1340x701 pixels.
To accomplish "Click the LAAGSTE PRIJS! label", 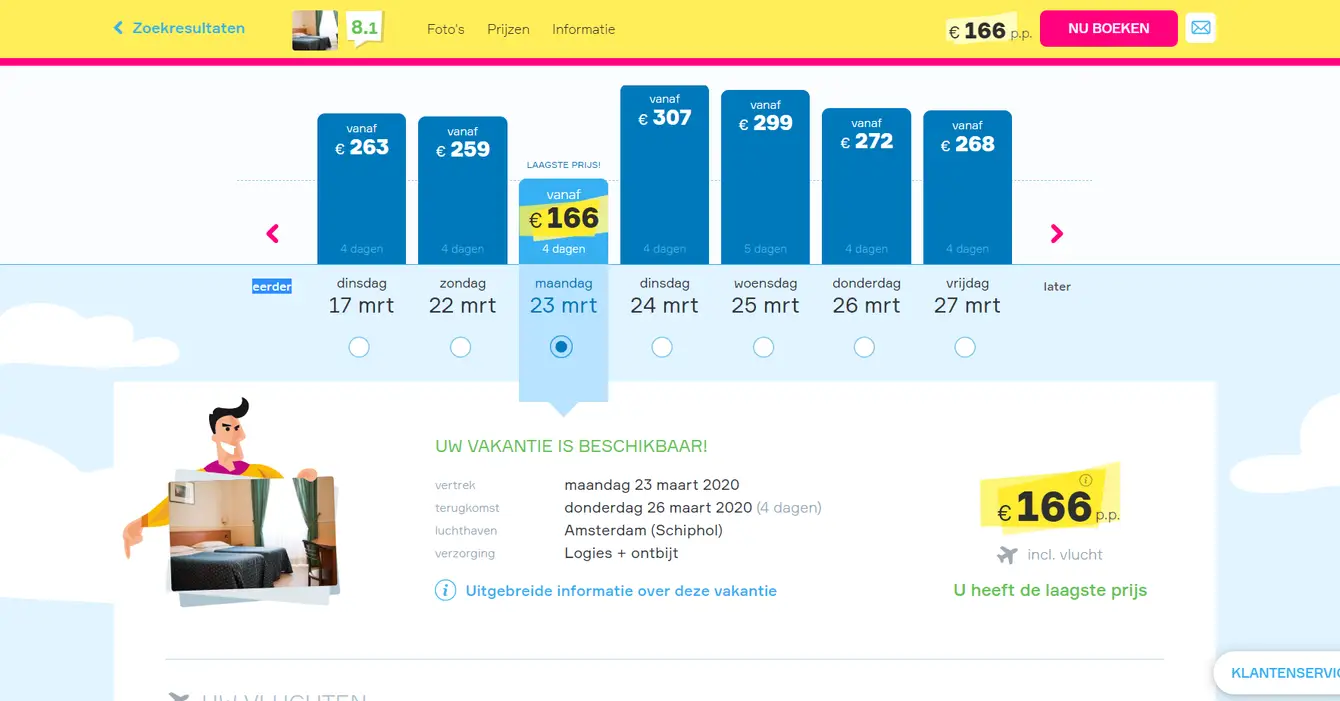I will [x=564, y=165].
